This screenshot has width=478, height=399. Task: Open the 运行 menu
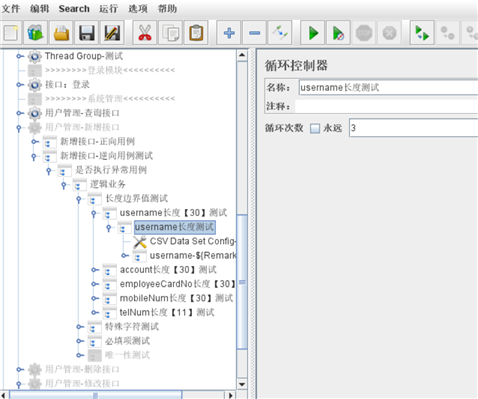point(108,9)
